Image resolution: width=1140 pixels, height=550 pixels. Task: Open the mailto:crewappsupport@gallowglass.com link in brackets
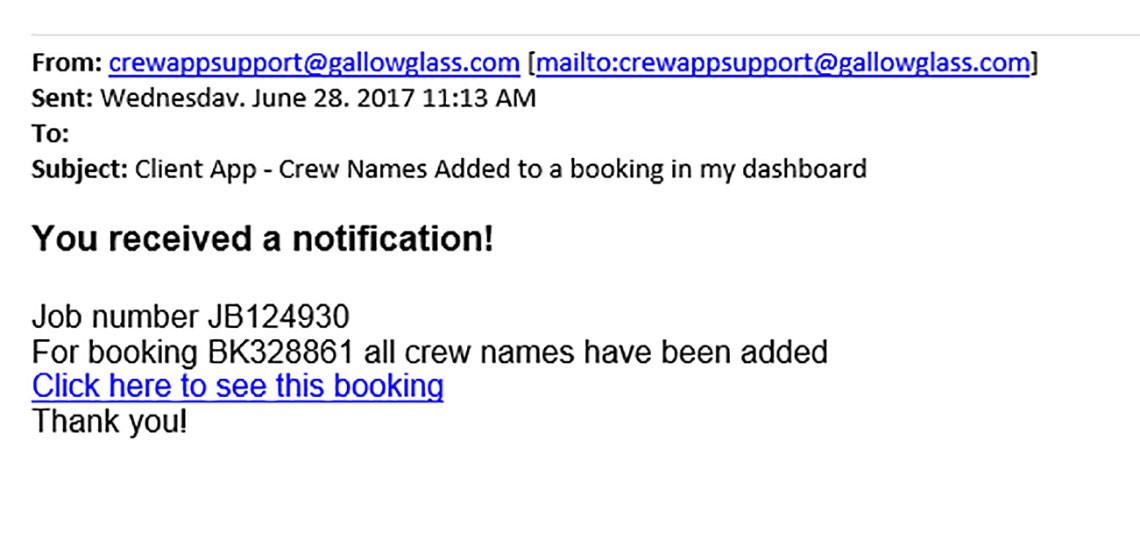[x=783, y=64]
